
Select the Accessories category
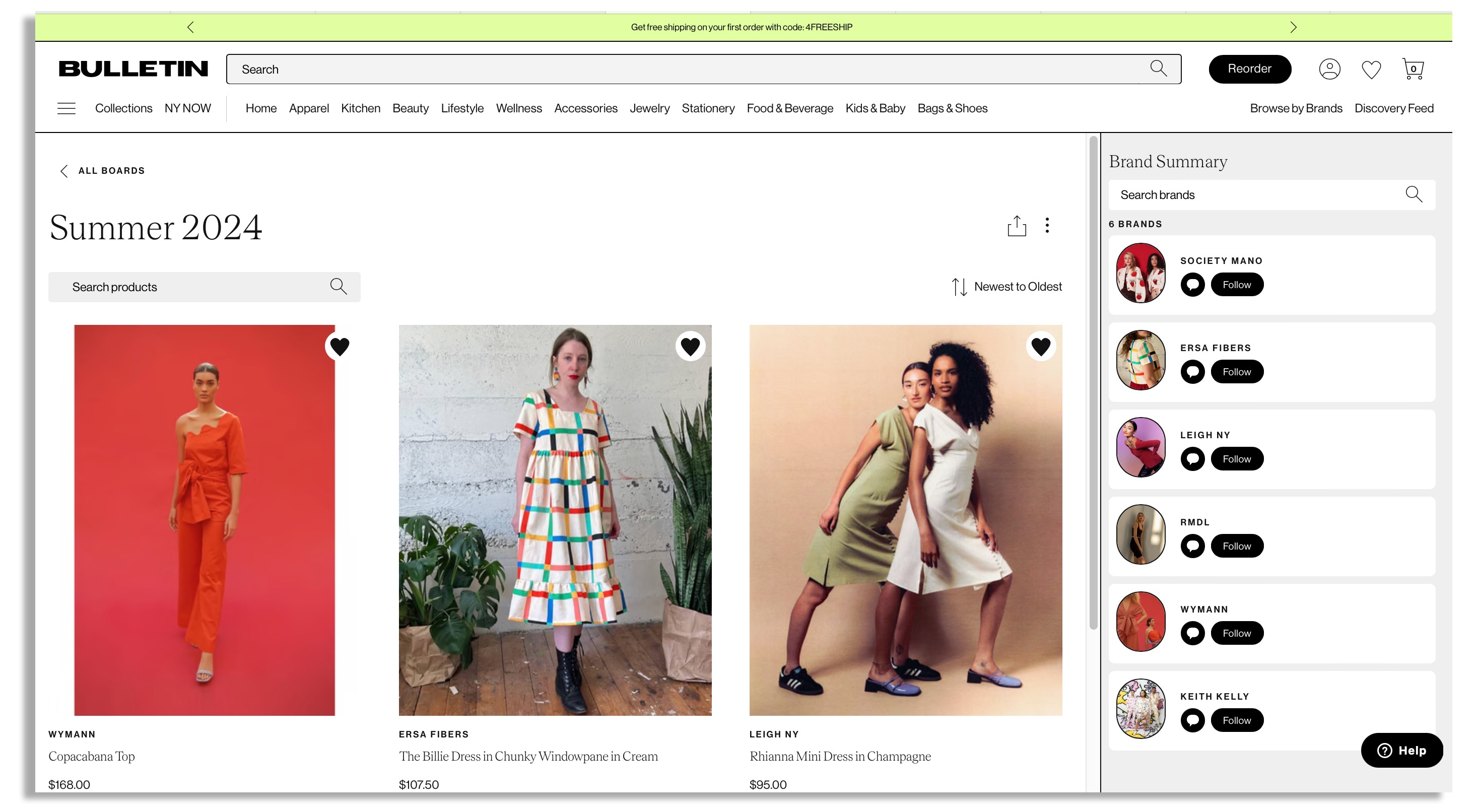(585, 108)
